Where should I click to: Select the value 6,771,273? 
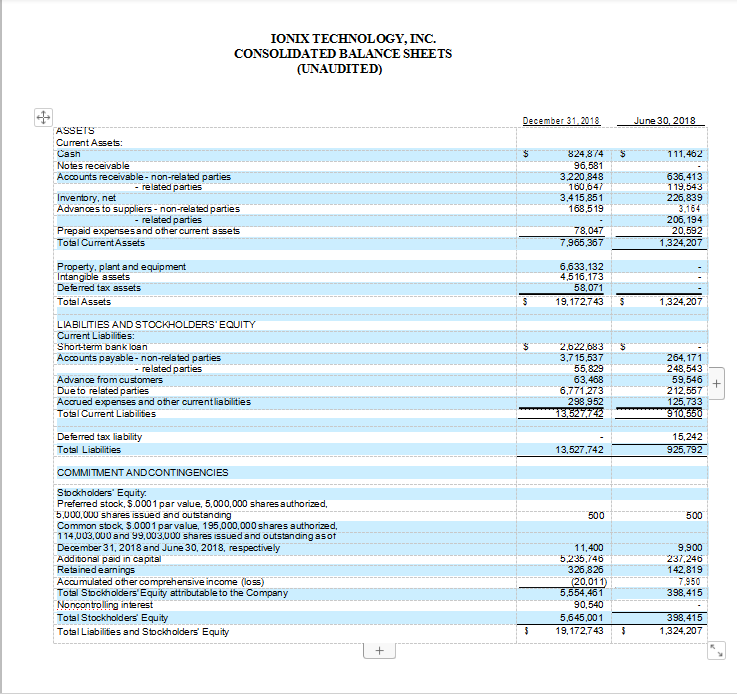pos(581,391)
